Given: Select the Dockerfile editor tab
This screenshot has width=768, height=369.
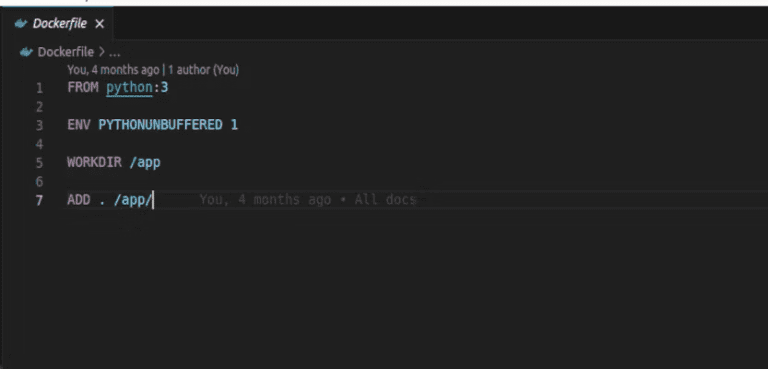Looking at the screenshot, I should (57, 24).
